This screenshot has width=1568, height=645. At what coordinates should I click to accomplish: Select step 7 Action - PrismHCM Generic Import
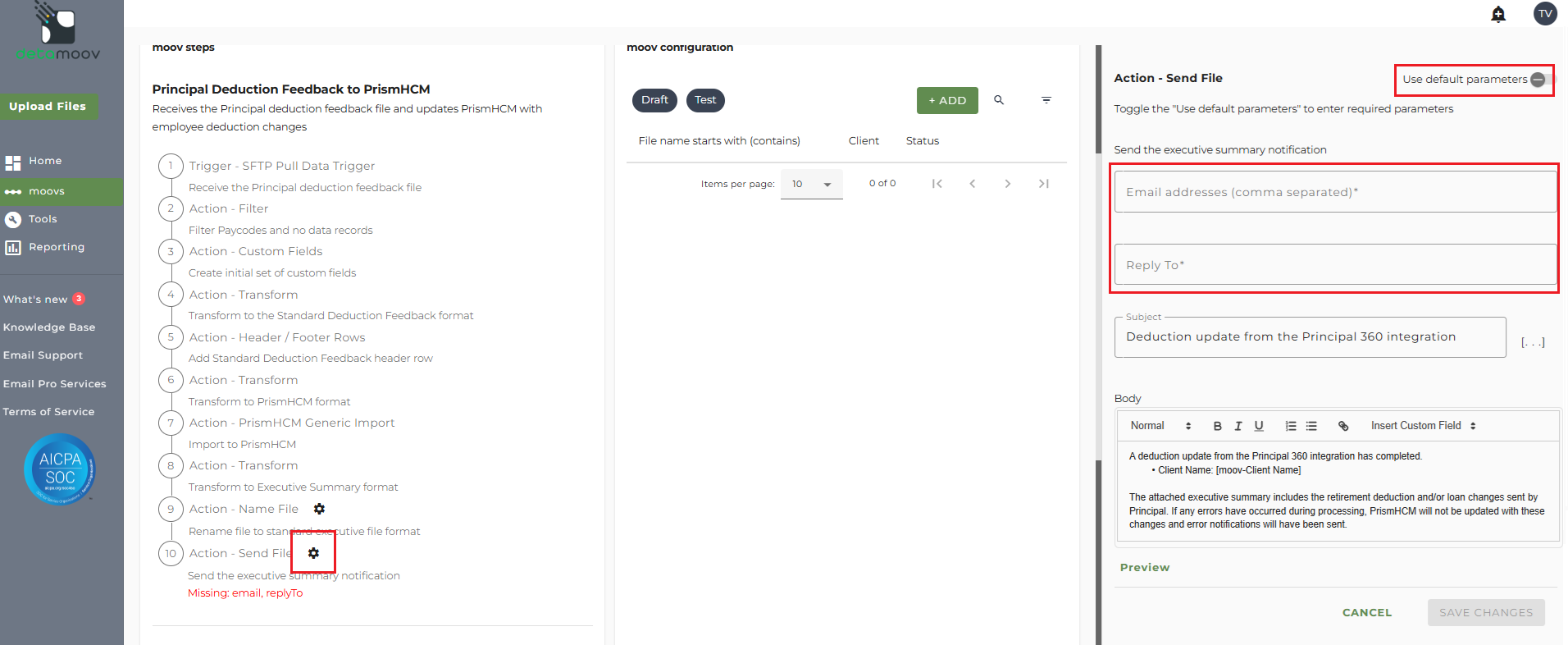292,423
